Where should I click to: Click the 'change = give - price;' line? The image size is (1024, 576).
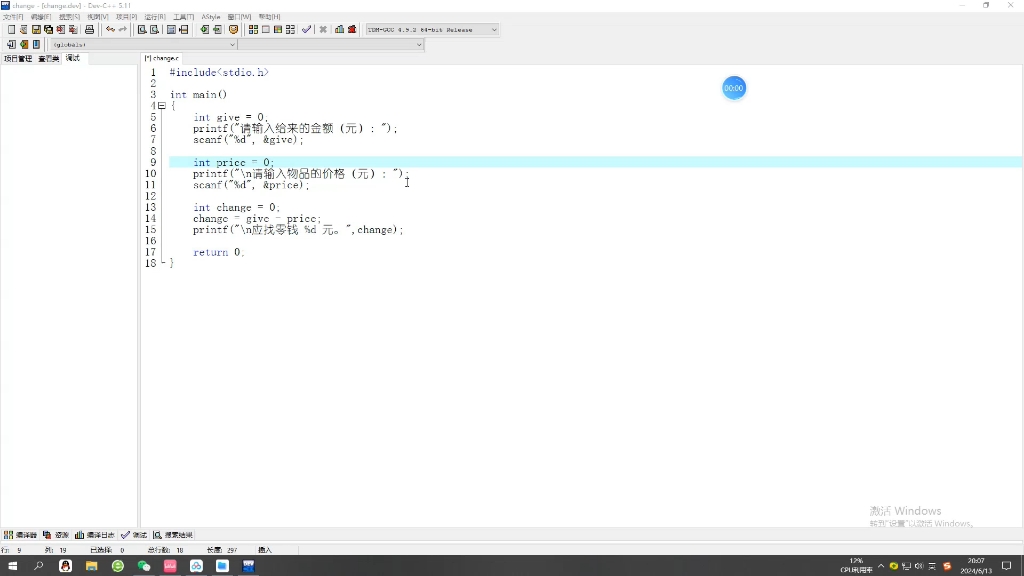point(257,219)
